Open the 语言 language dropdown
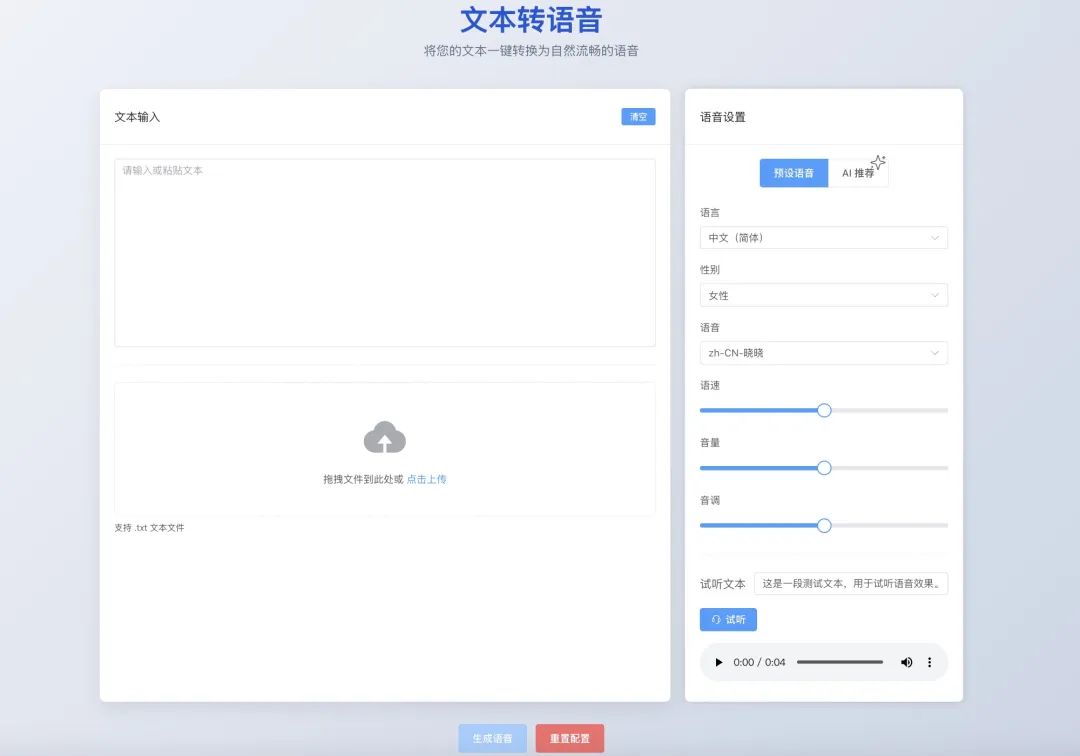1080x756 pixels. click(822, 237)
